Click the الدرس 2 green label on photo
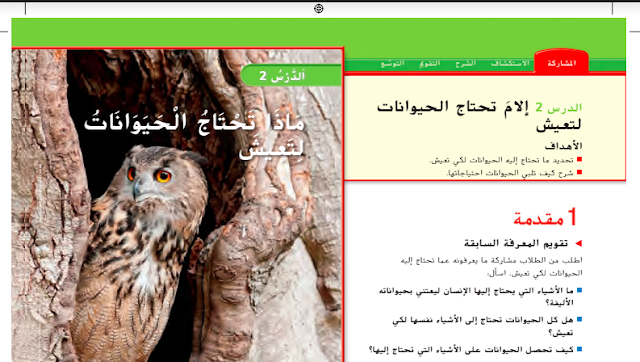 (291, 76)
